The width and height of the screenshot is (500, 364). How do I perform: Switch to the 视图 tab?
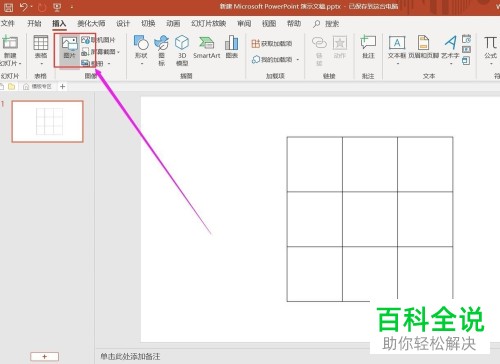click(269, 23)
